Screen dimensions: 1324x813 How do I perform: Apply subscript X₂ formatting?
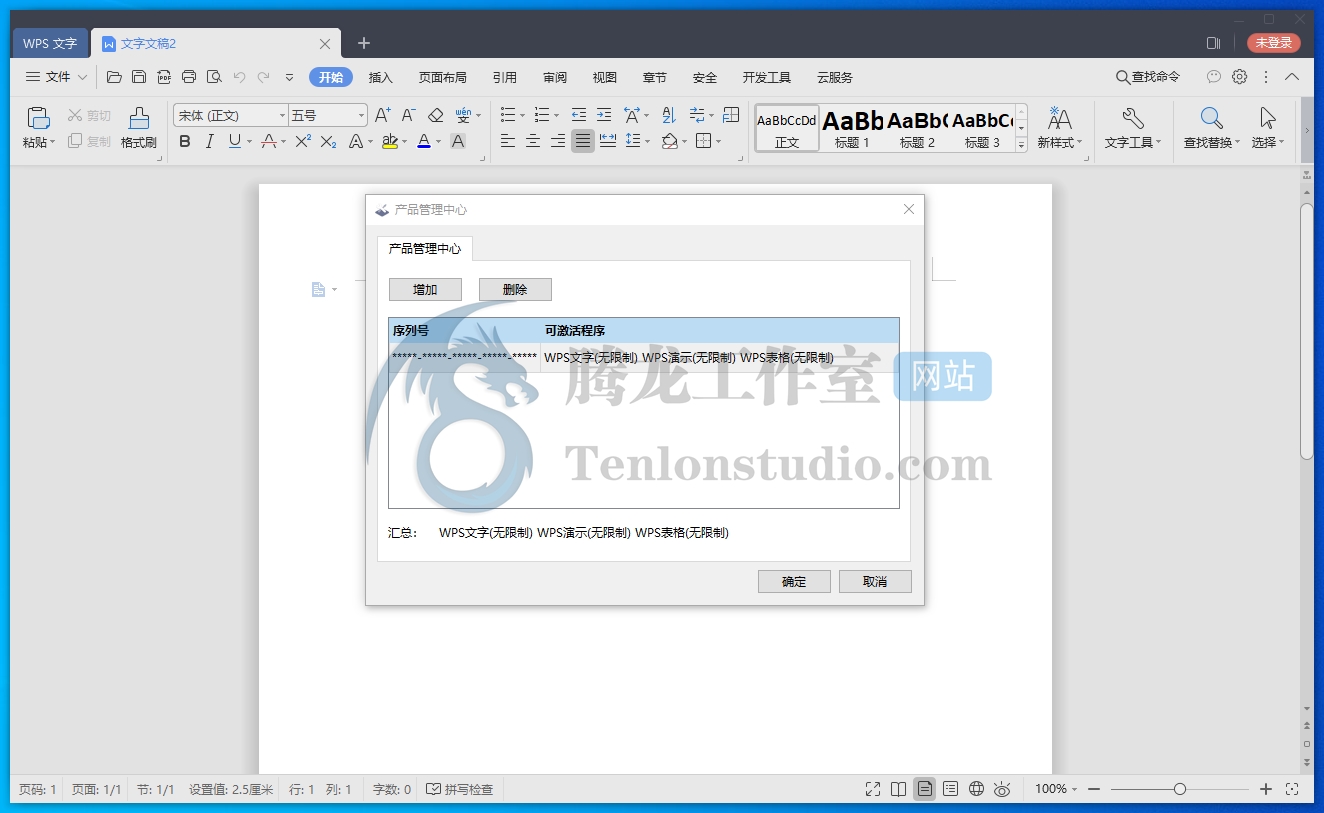point(328,141)
